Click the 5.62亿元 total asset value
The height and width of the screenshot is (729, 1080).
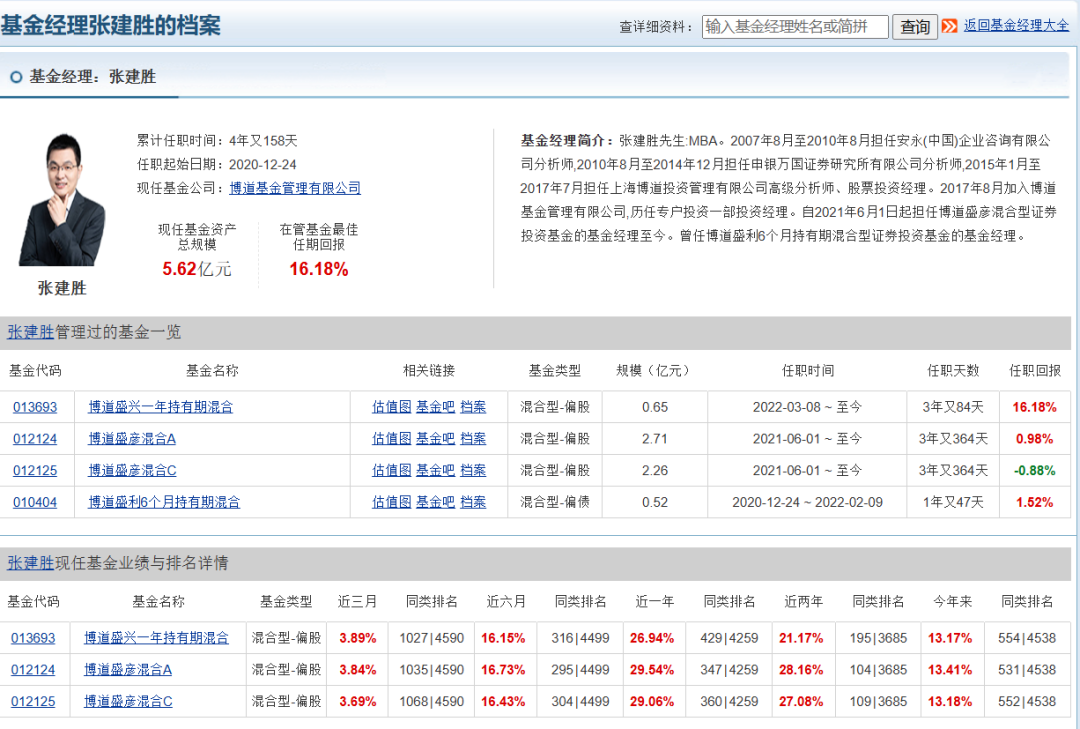click(197, 269)
